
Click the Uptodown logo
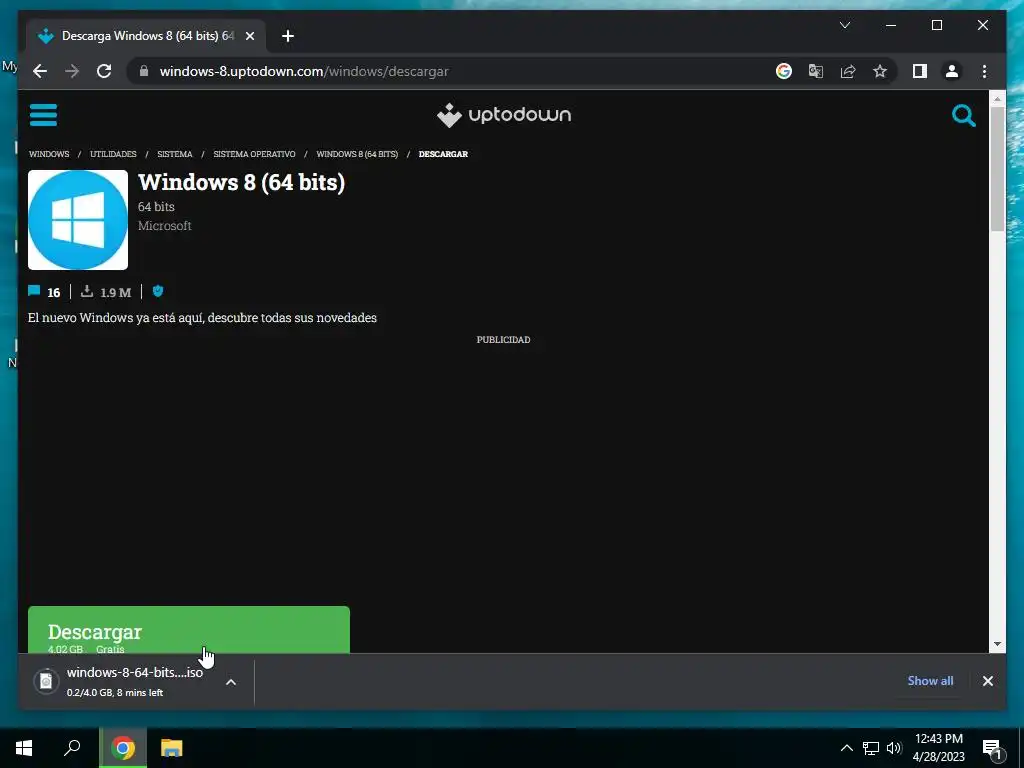[x=504, y=115]
